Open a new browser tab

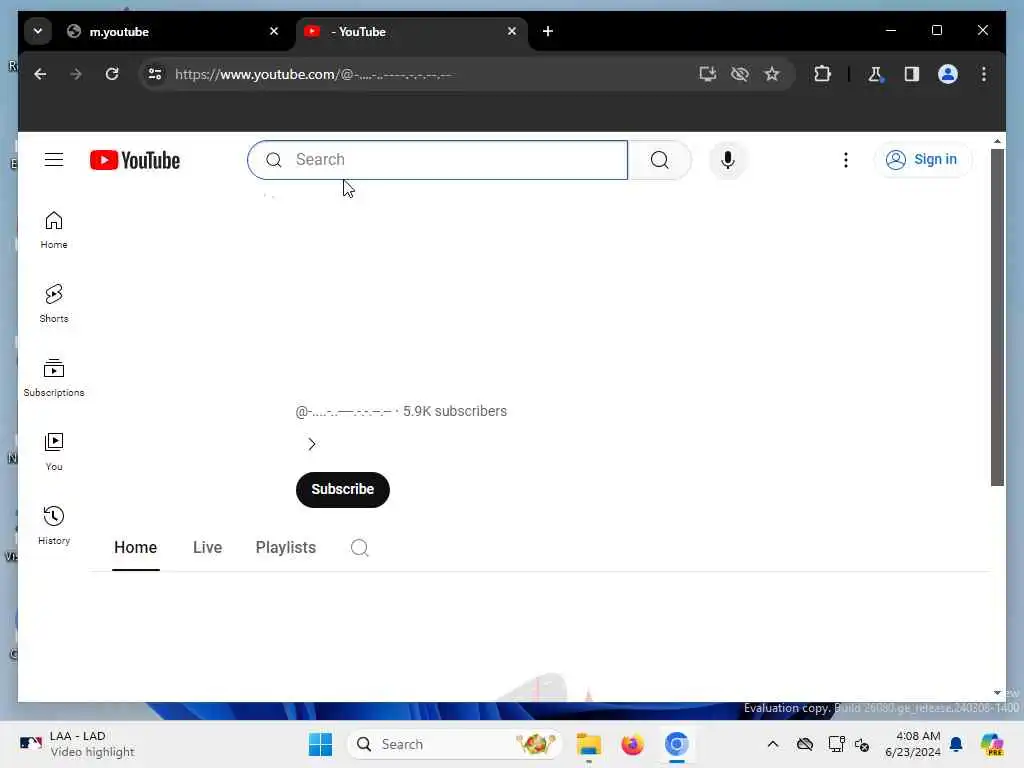[548, 31]
